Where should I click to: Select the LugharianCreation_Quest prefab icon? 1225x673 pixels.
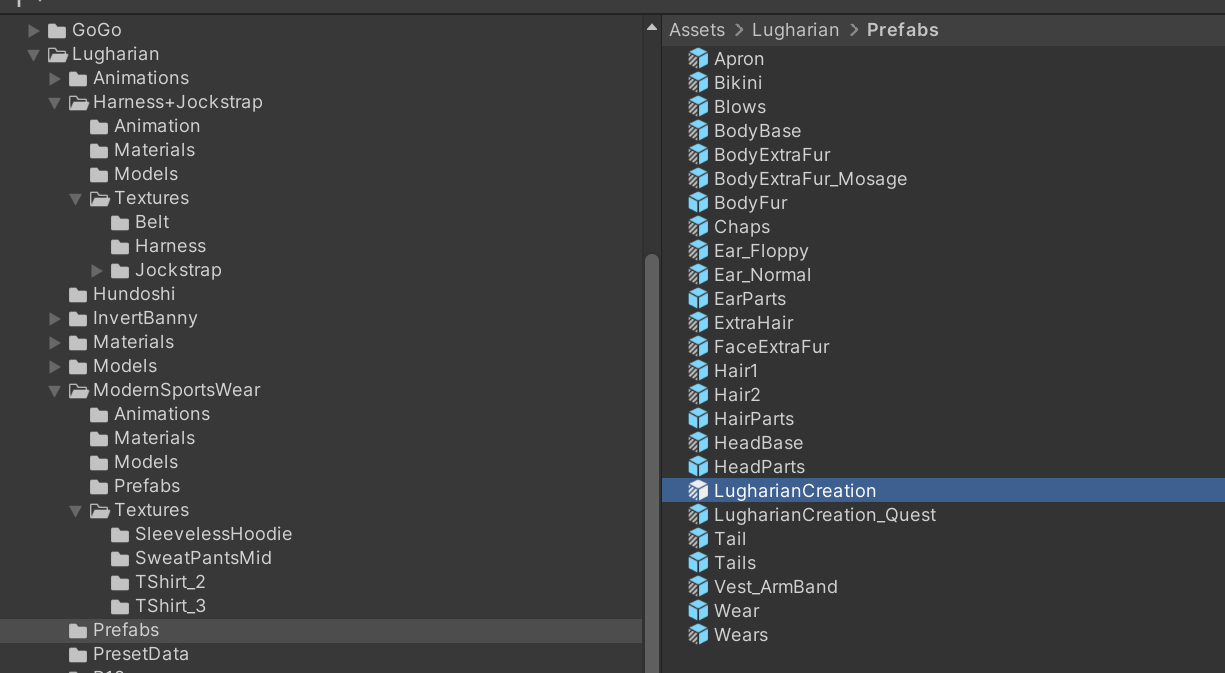[698, 515]
